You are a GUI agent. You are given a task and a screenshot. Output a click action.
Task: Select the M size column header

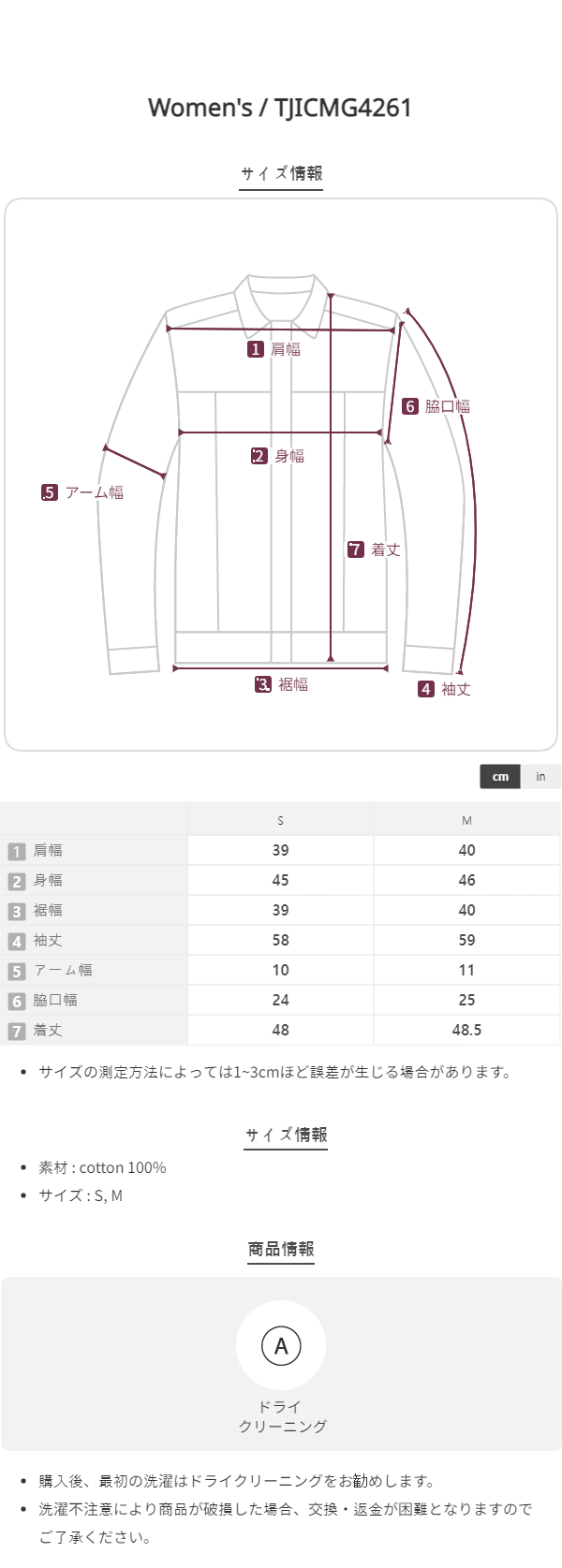pyautogui.click(x=466, y=820)
